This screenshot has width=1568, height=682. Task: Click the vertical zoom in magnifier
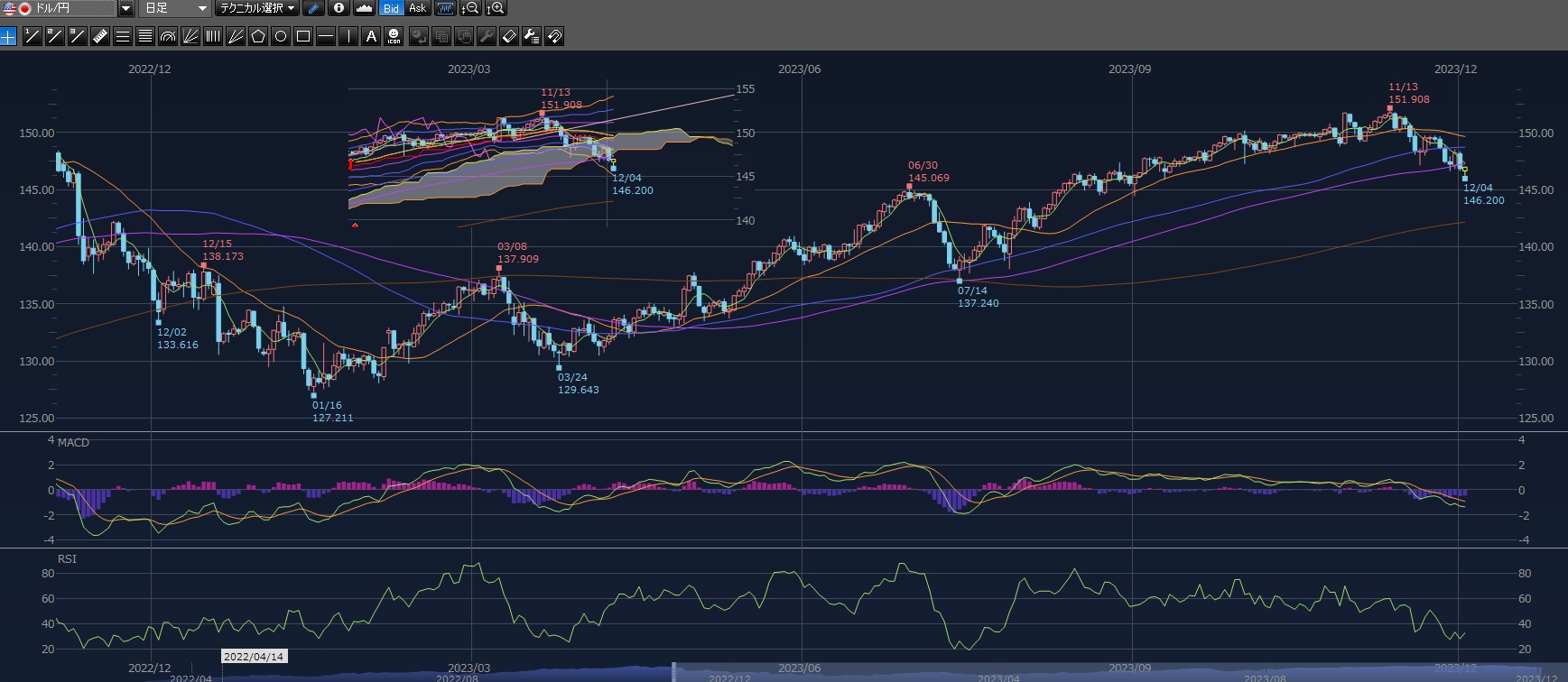tap(496, 8)
